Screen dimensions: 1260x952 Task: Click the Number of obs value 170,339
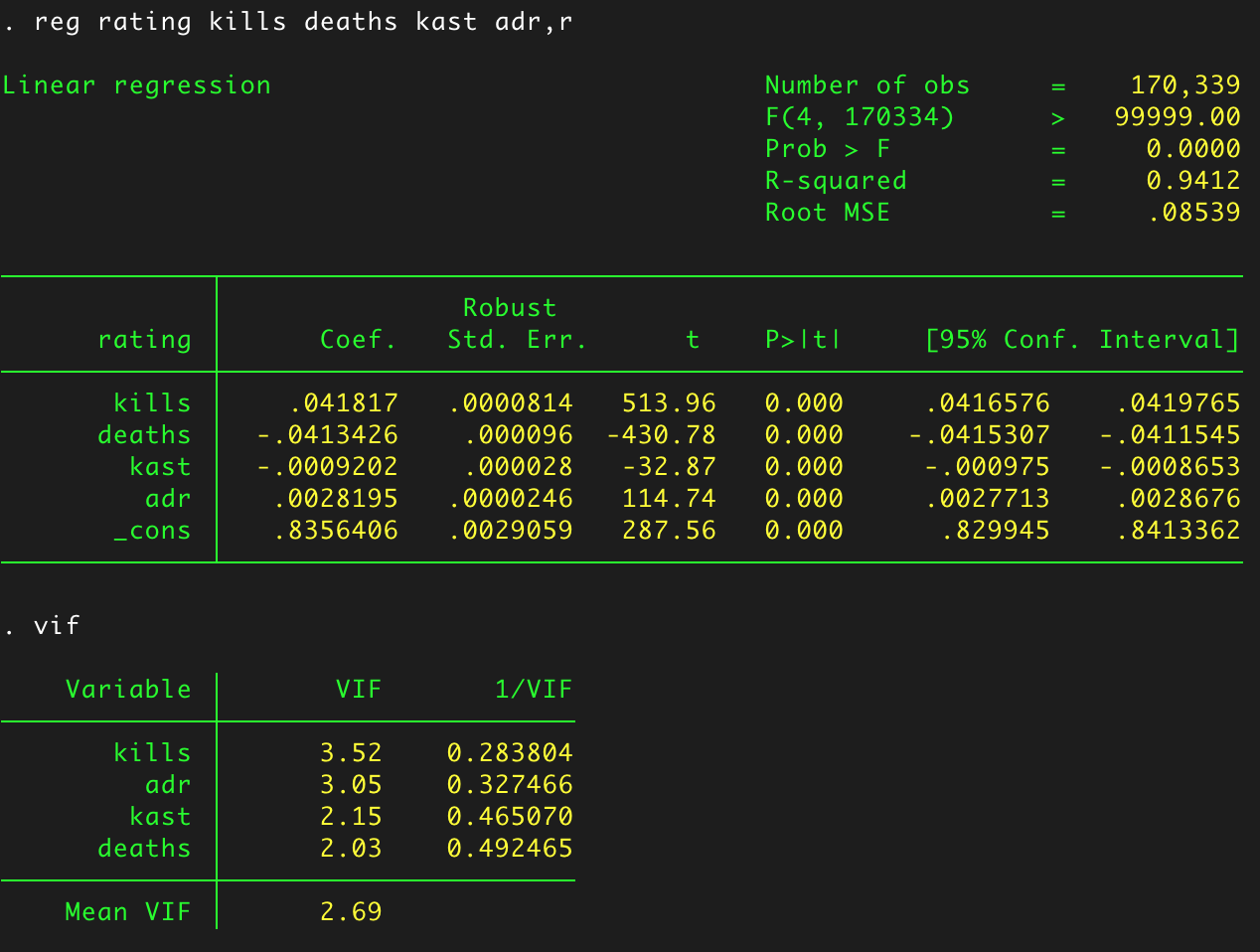[x=1185, y=84]
